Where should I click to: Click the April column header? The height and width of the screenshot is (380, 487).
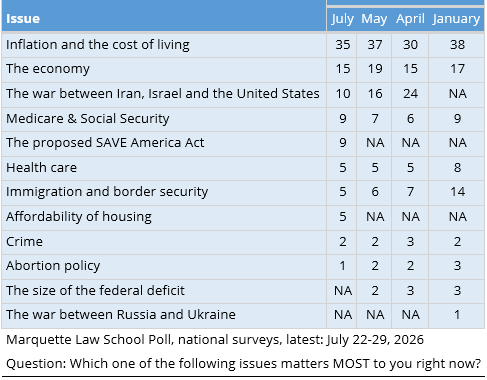coord(410,19)
